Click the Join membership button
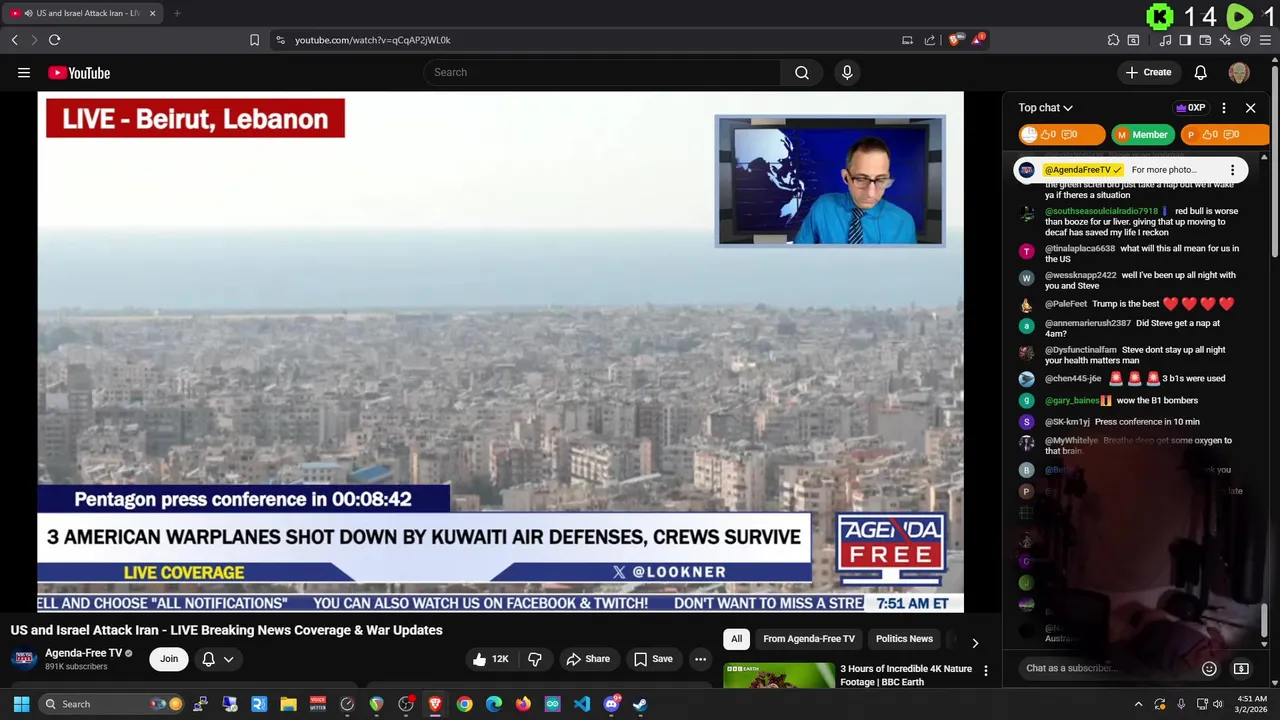The width and height of the screenshot is (1280, 720). [169, 659]
